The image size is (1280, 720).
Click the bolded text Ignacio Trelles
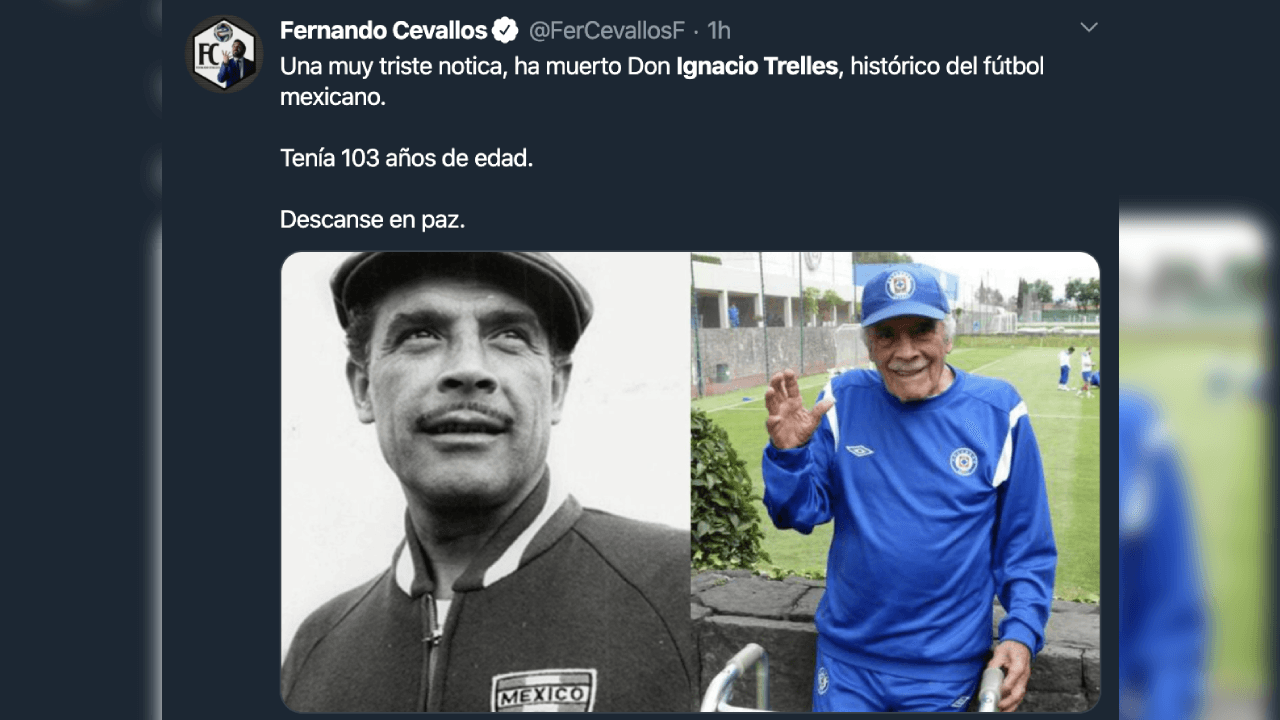pyautogui.click(x=755, y=66)
